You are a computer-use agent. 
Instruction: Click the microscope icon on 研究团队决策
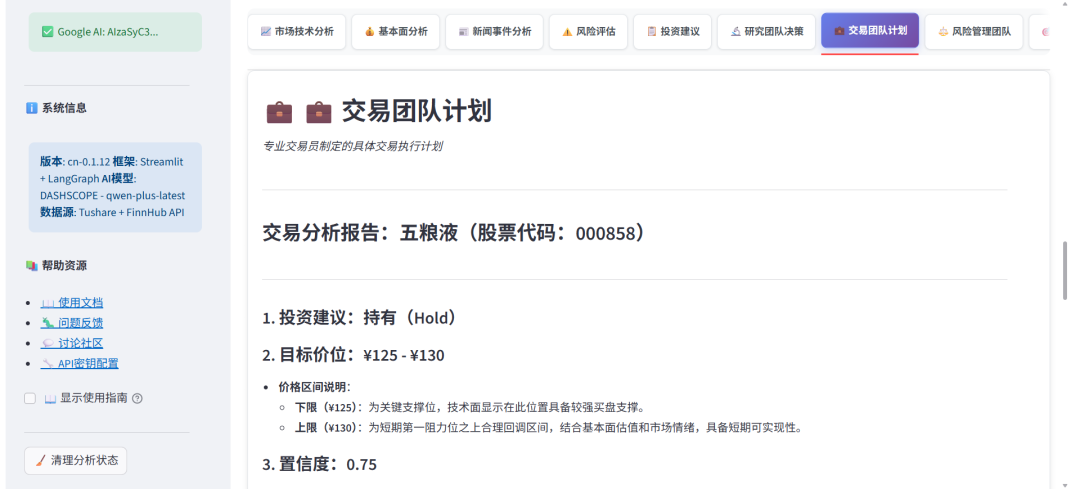click(x=736, y=32)
